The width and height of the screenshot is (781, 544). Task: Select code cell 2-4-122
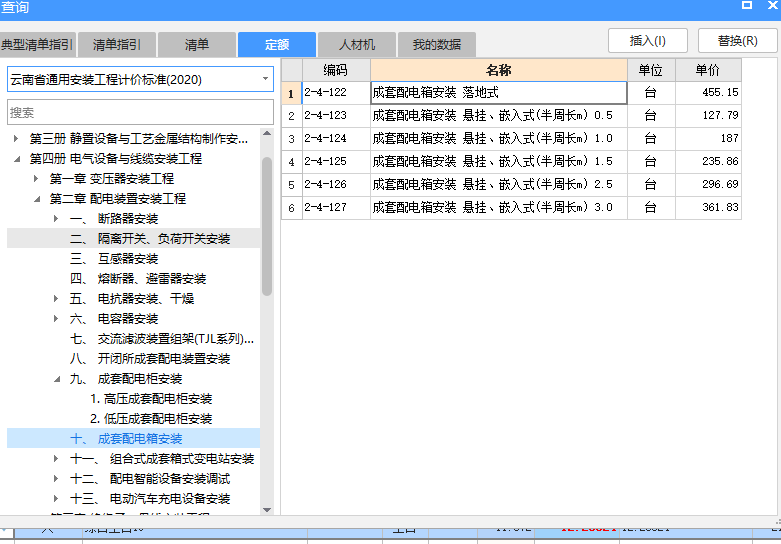click(x=336, y=93)
